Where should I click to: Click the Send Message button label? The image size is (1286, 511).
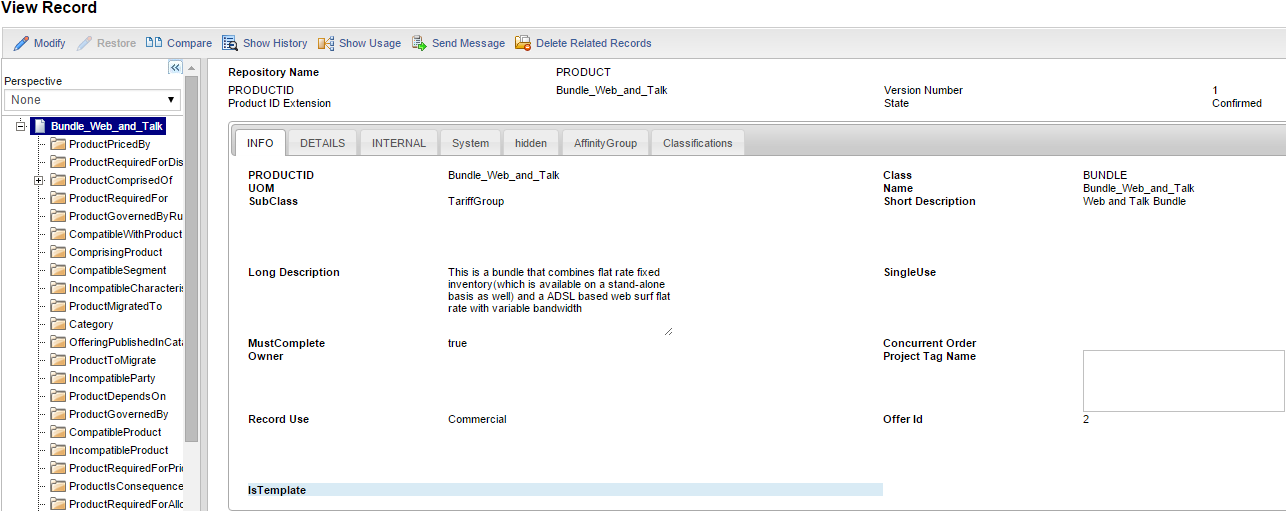click(x=468, y=43)
